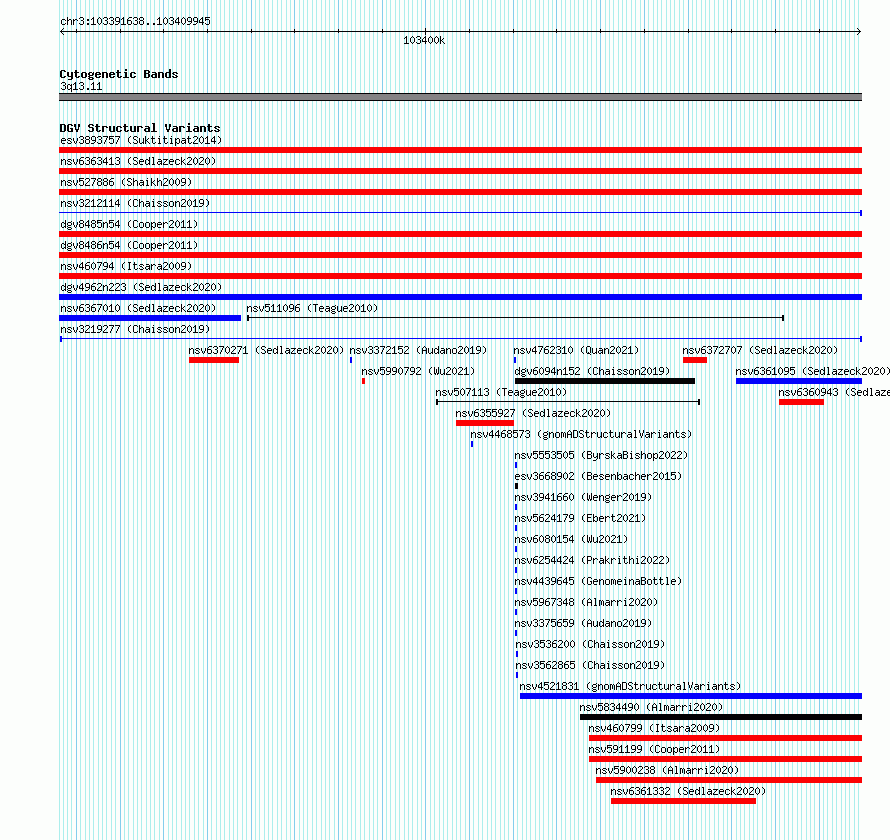Click the nsv6360943 variant label
This screenshot has height=840, width=890.
[834, 392]
